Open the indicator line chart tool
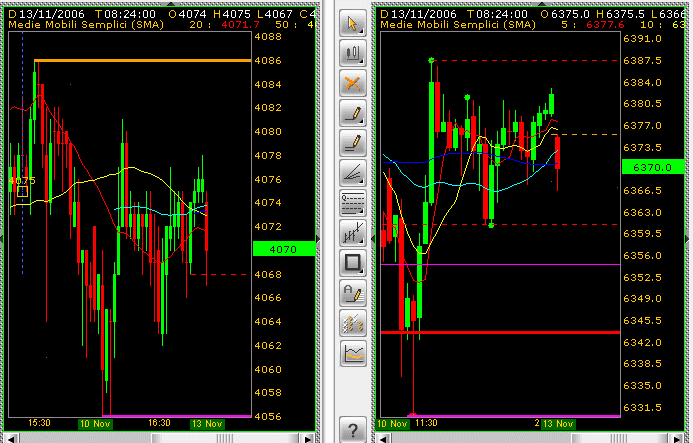 coord(352,353)
